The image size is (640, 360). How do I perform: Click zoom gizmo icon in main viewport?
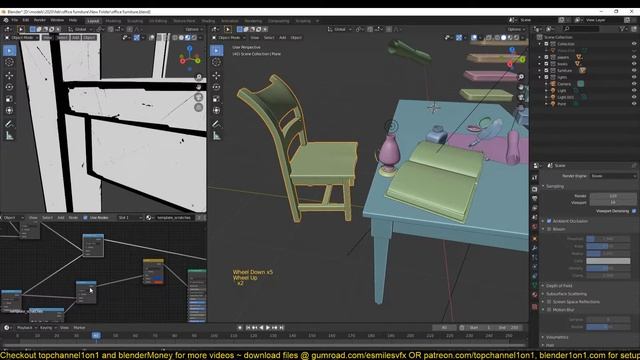(521, 77)
